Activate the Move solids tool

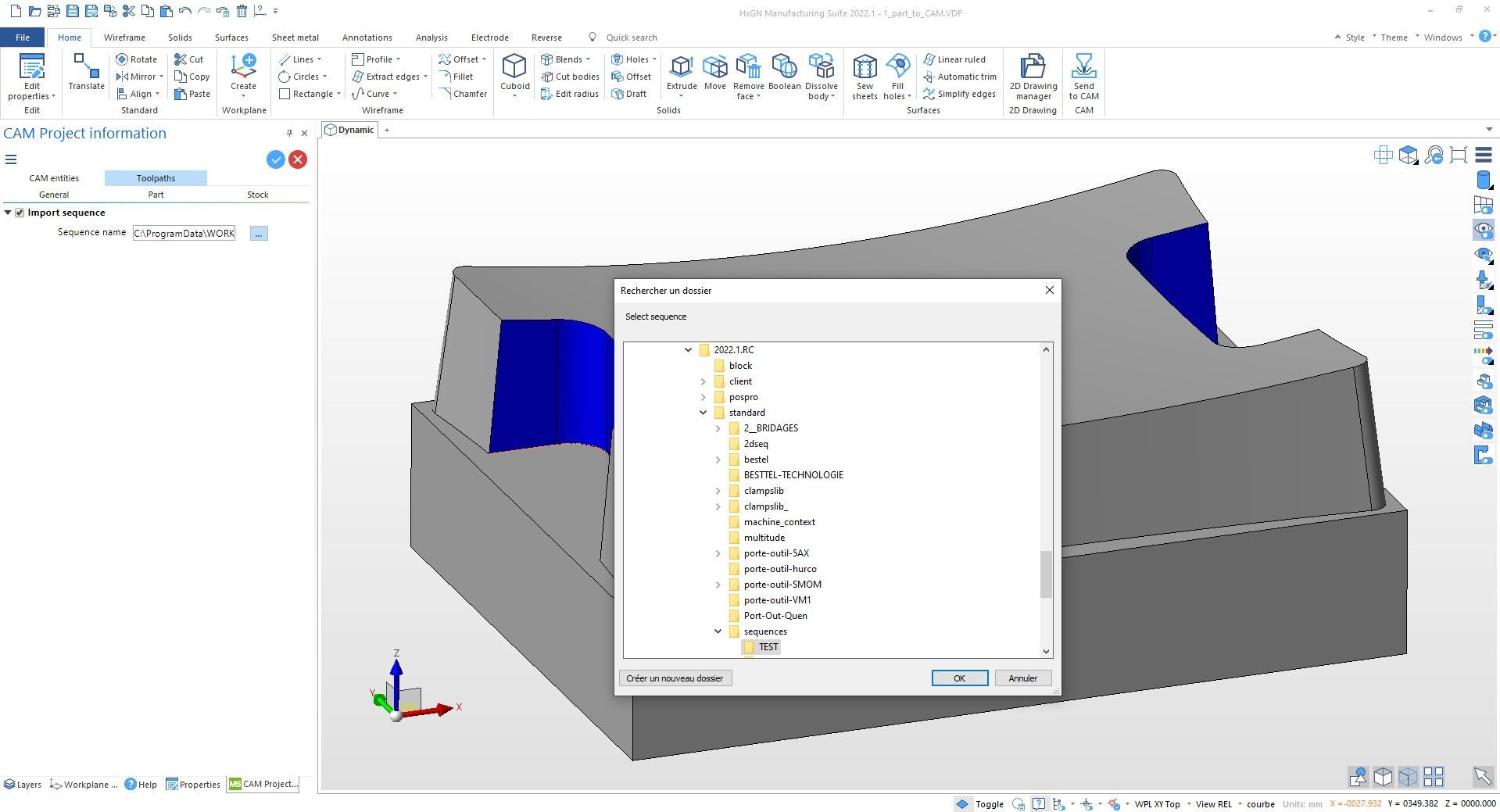pyautogui.click(x=714, y=73)
